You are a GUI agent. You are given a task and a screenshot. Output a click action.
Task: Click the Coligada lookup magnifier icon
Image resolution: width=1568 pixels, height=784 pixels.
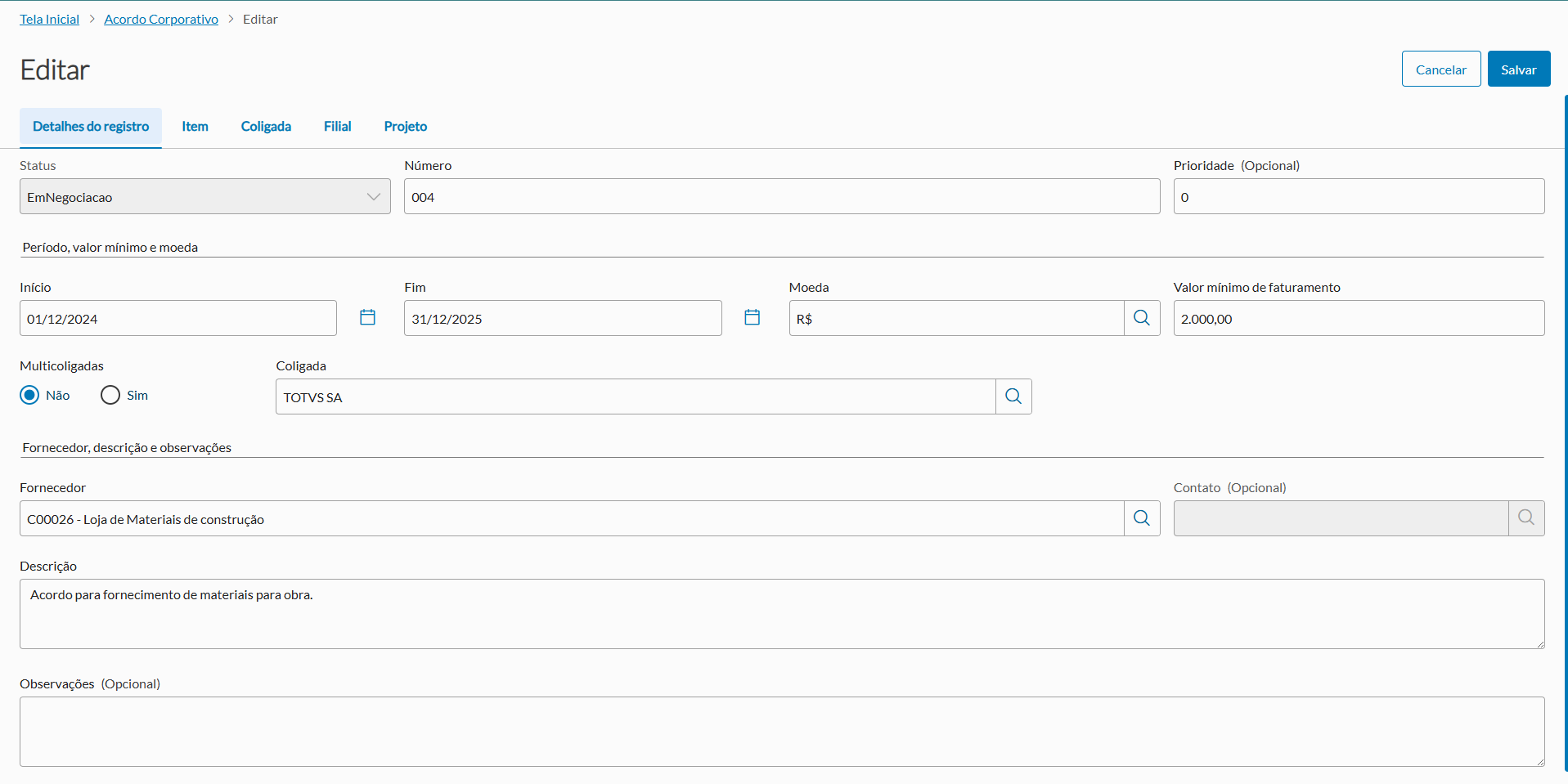tap(1013, 396)
